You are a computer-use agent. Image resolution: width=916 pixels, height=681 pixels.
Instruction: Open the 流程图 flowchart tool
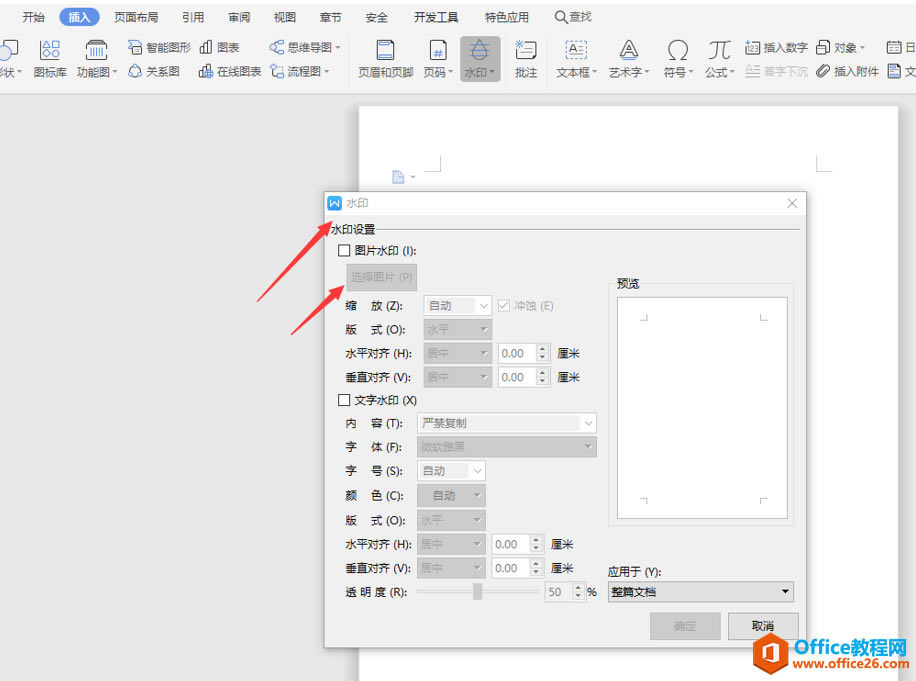[x=299, y=71]
